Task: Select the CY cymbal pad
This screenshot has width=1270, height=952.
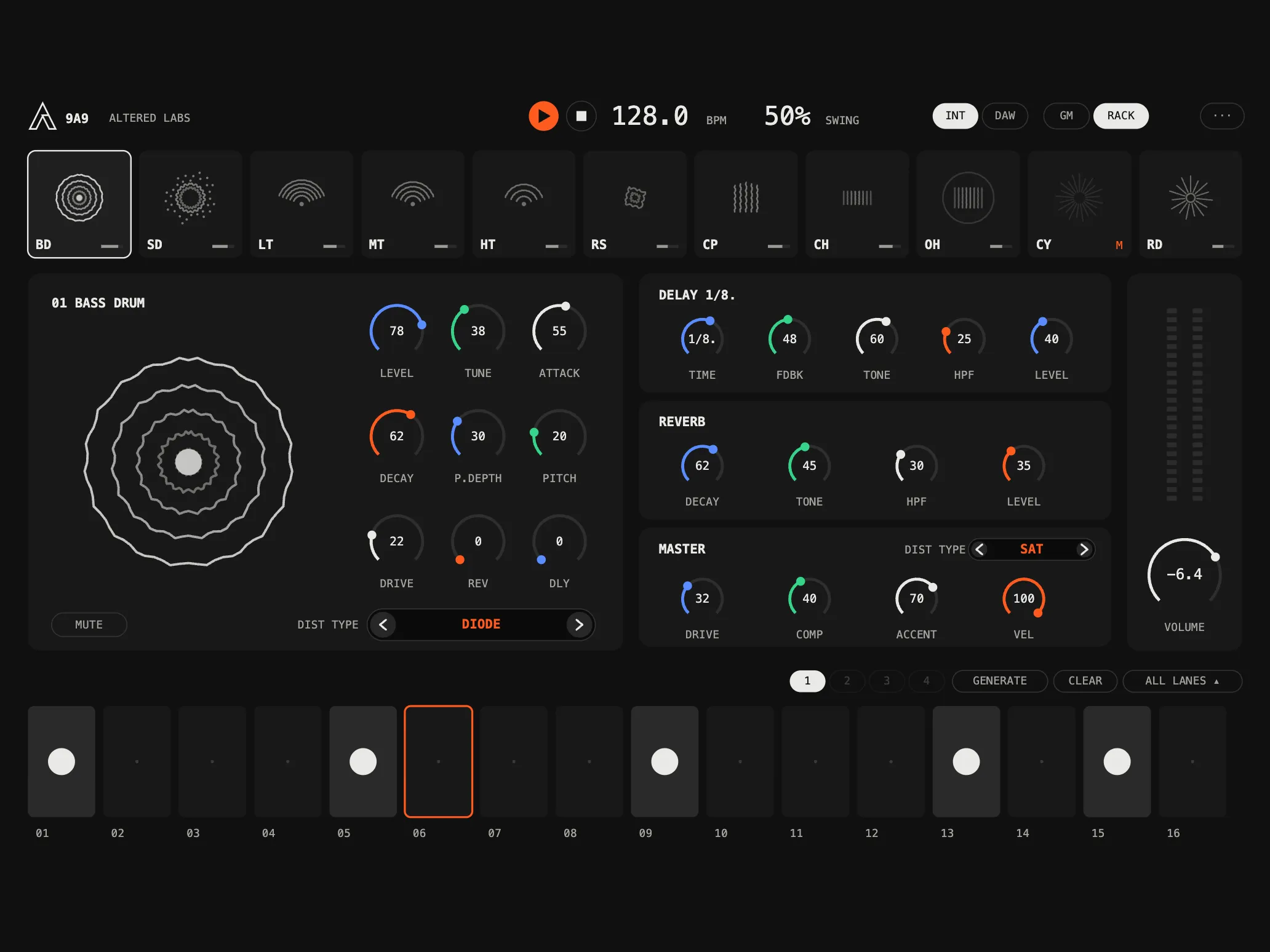Action: point(1079,204)
